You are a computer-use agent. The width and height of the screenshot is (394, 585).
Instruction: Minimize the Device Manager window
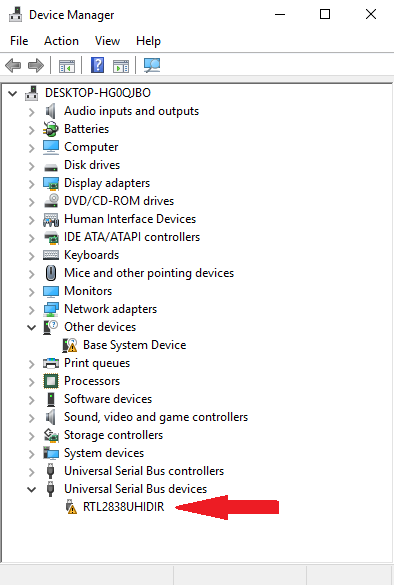point(280,15)
